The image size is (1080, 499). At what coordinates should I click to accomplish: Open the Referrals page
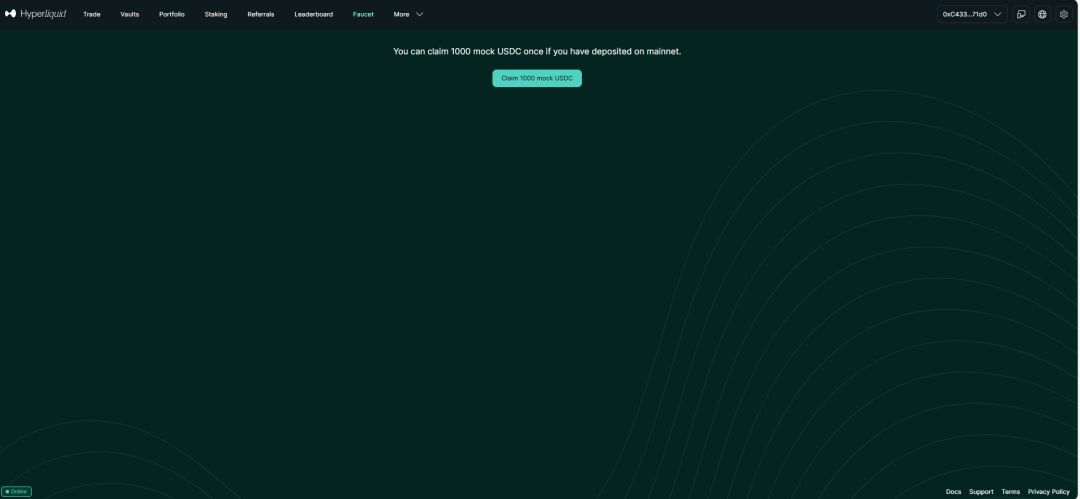pyautogui.click(x=261, y=14)
